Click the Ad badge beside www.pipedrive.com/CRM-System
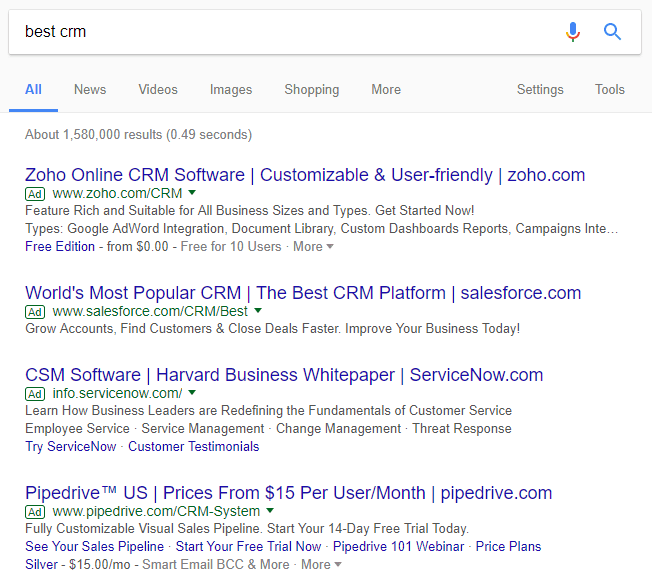This screenshot has width=652, height=582. point(35,512)
